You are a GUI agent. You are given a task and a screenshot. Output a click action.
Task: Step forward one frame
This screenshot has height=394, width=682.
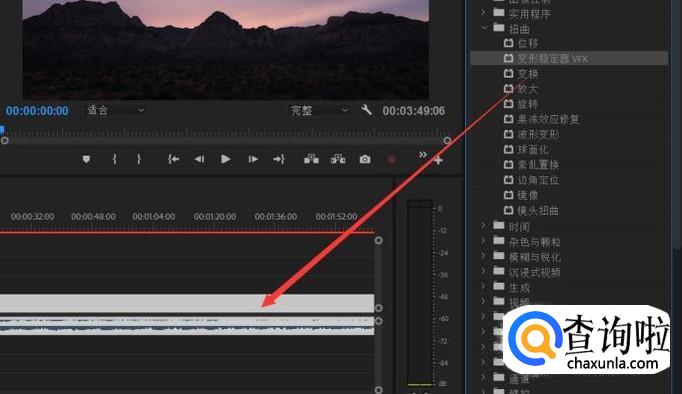coord(253,160)
